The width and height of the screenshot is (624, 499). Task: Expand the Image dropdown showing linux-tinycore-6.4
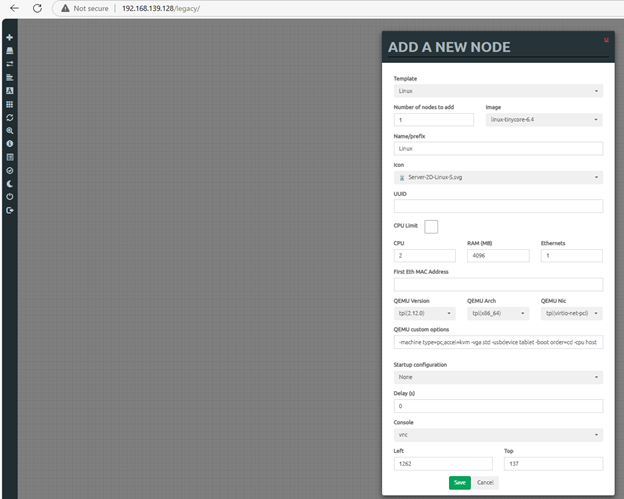click(543, 120)
